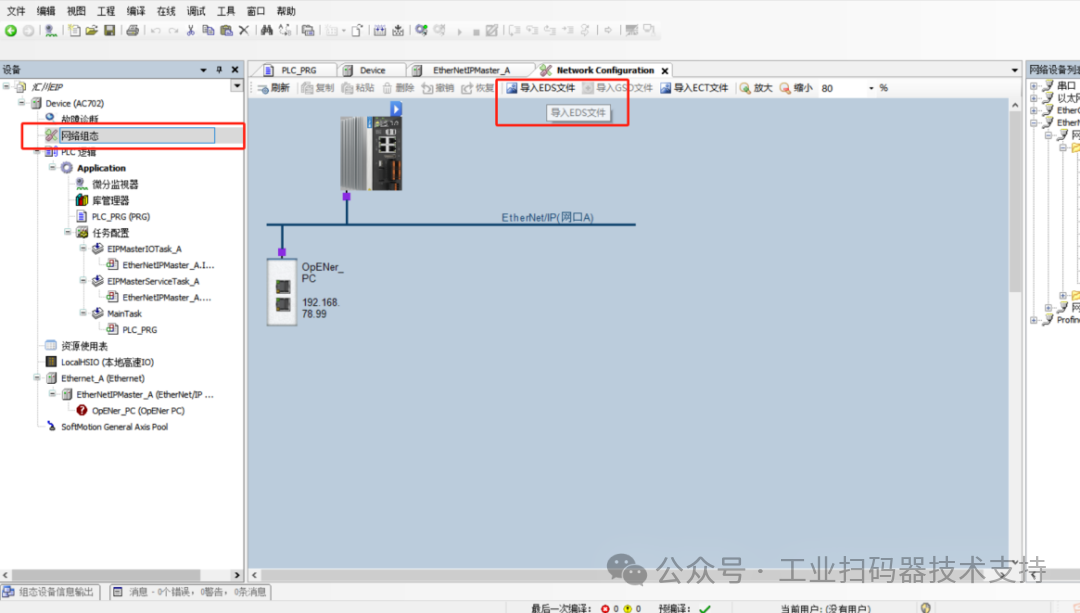The height and width of the screenshot is (613, 1080).
Task: Click the 放大 zoom in button
Action: point(756,88)
